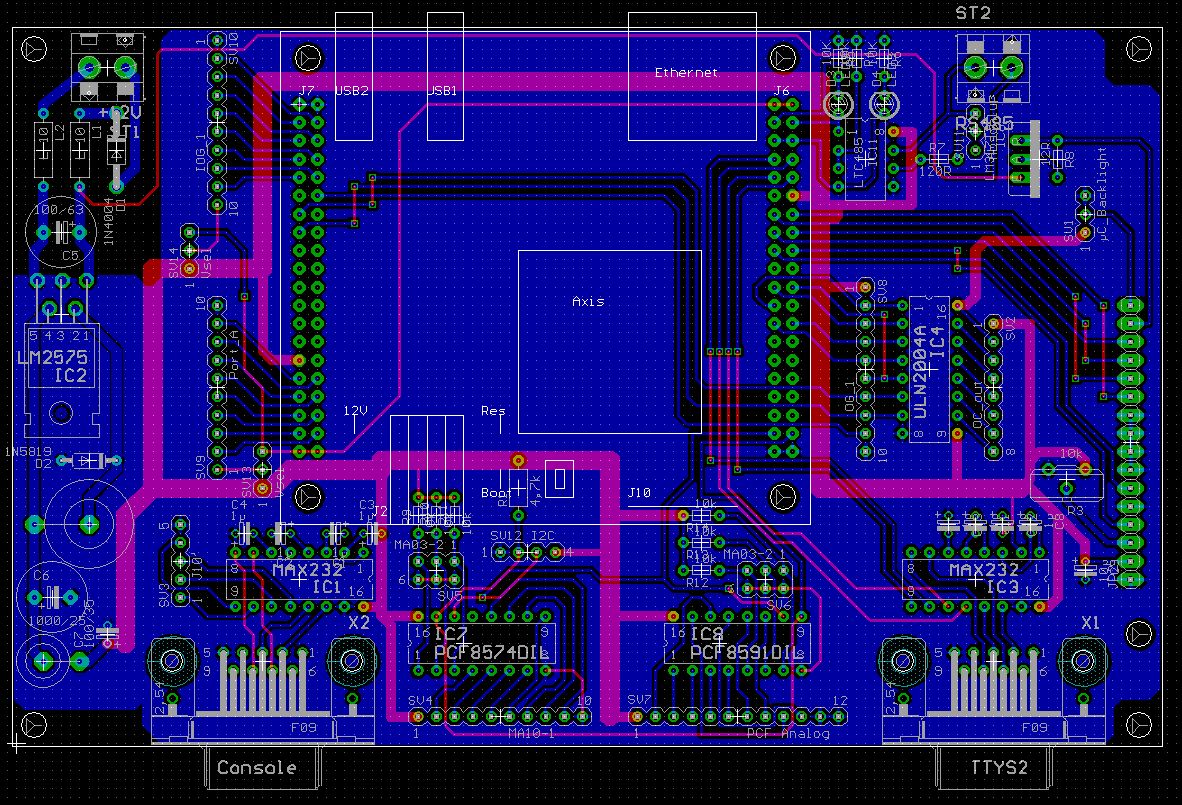Select capacitor C5 footprint
Screen dimensions: 1182x805
pyautogui.click(x=61, y=232)
